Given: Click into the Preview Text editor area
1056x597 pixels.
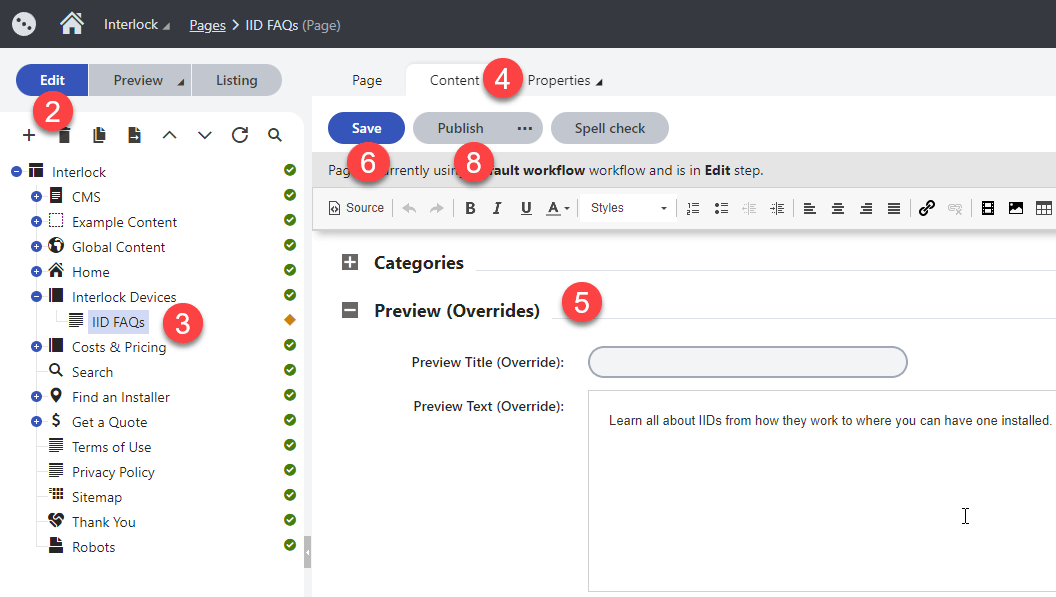Looking at the screenshot, I should tap(822, 491).
